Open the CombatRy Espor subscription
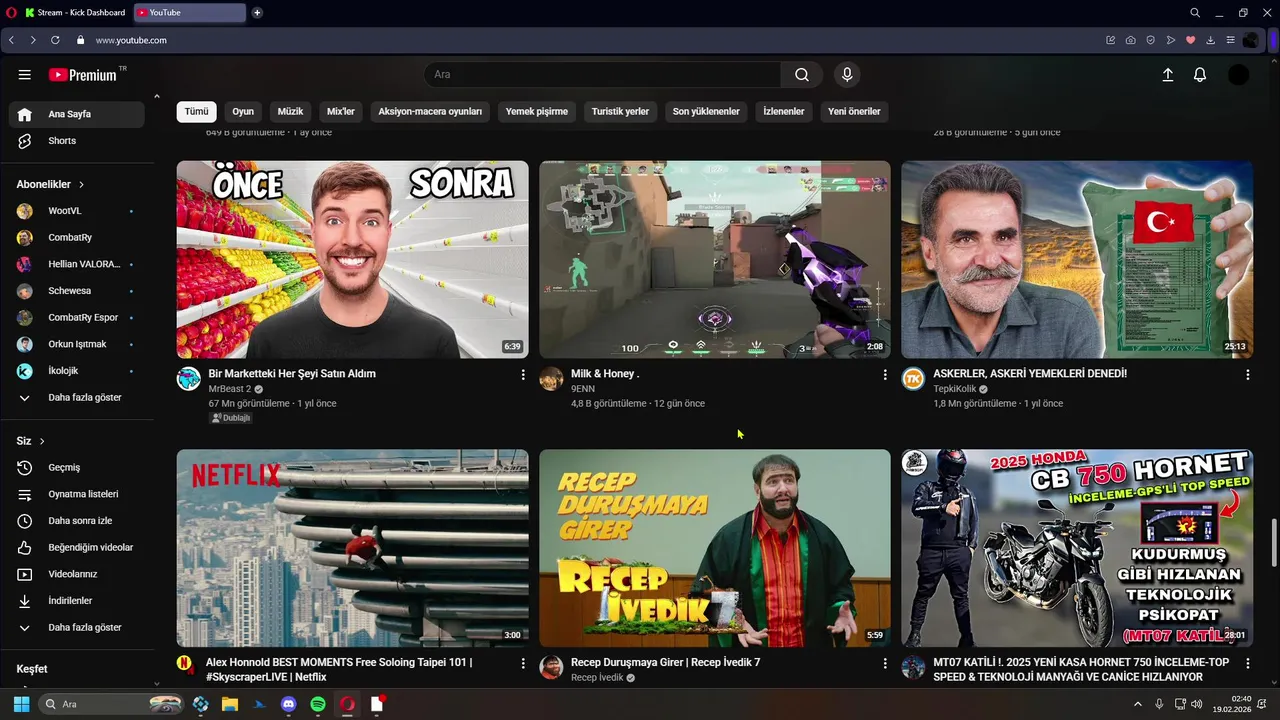 (x=75, y=317)
